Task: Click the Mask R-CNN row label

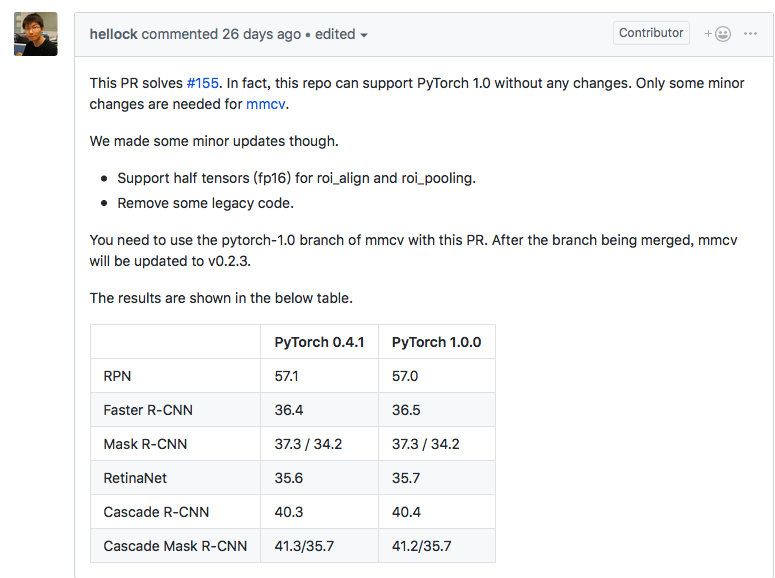Action: point(145,444)
